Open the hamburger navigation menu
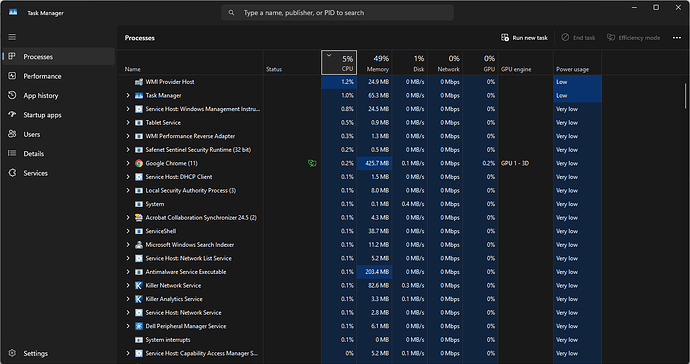Viewport: 690px width, 364px height. point(12,37)
